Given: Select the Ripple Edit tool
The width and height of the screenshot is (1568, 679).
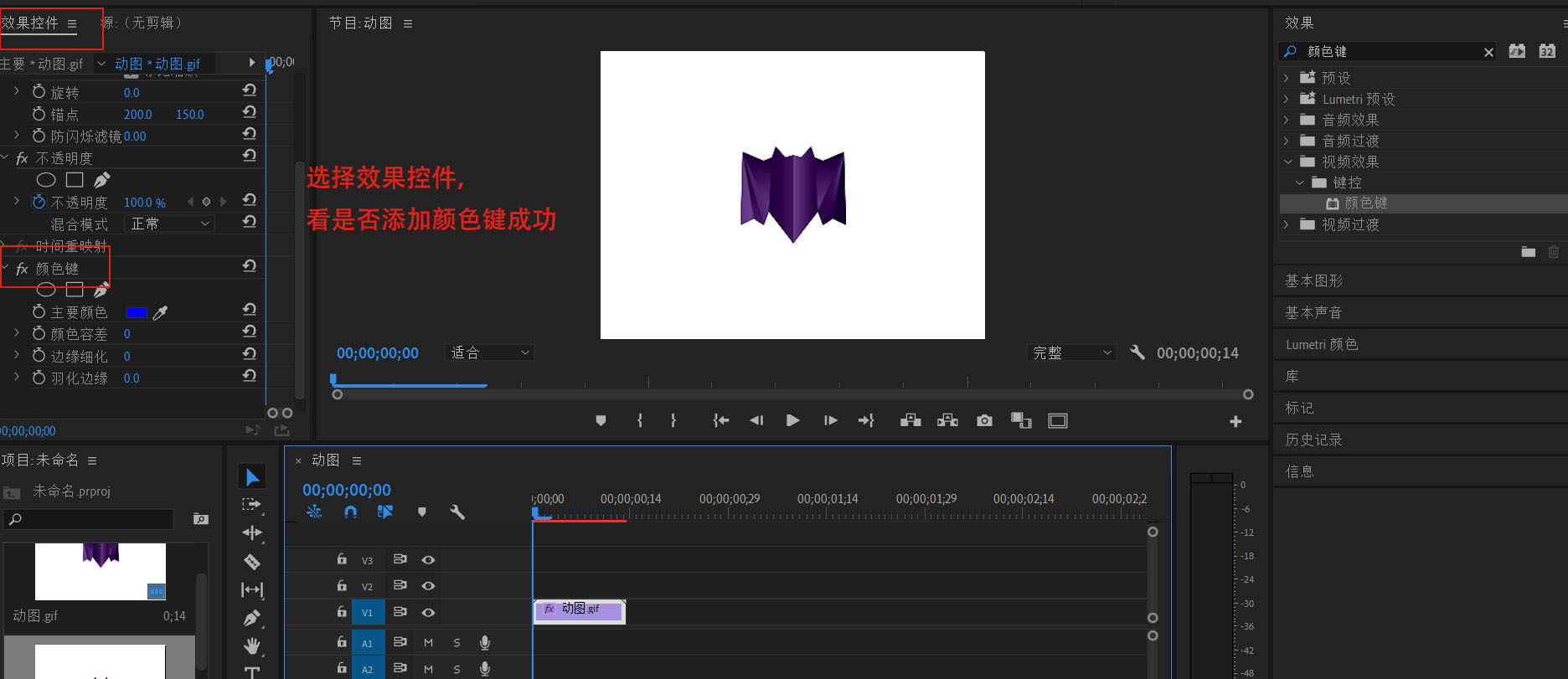Looking at the screenshot, I should [252, 533].
